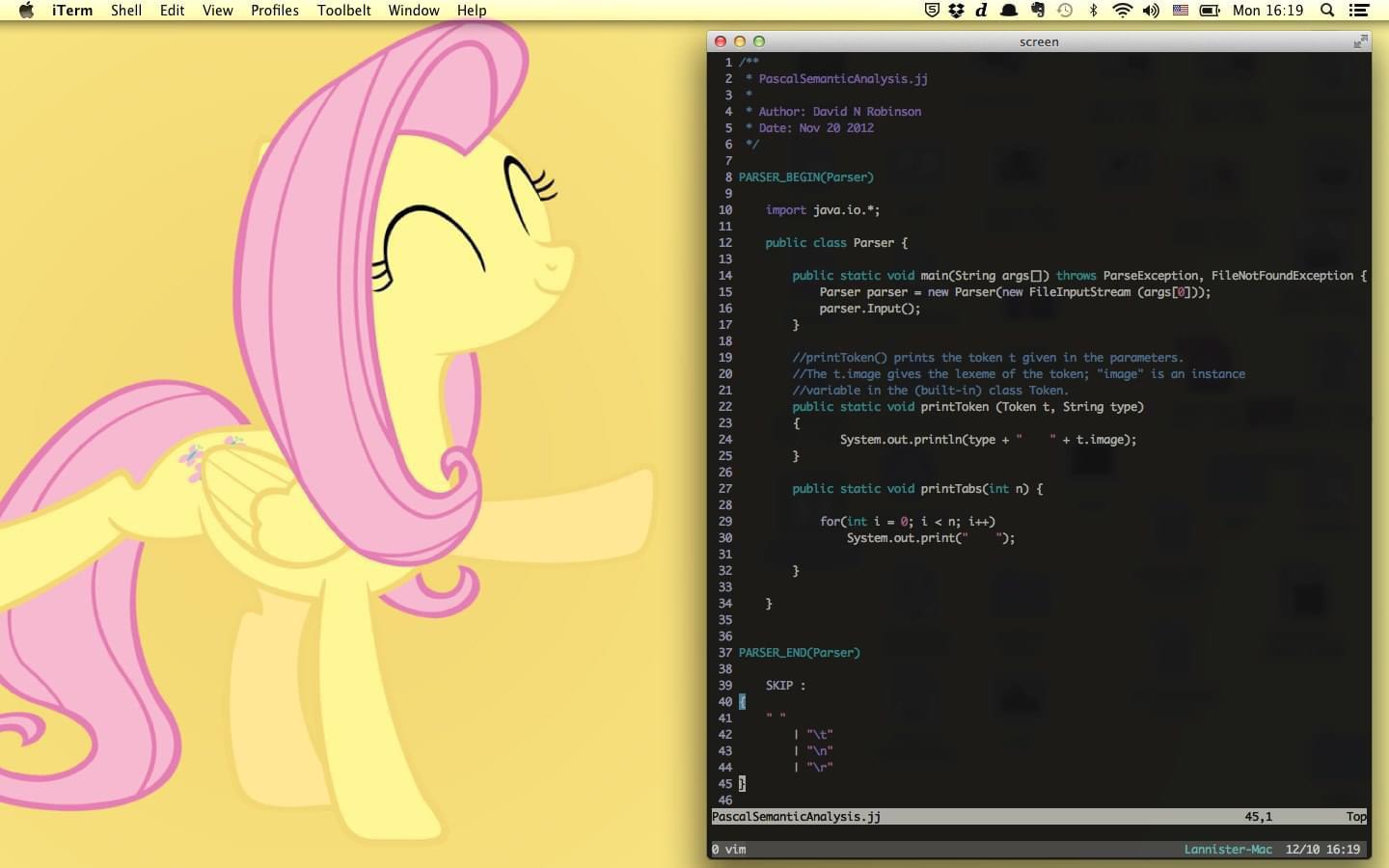Click 'Date: Nov 20 2012' comment line

pos(816,128)
